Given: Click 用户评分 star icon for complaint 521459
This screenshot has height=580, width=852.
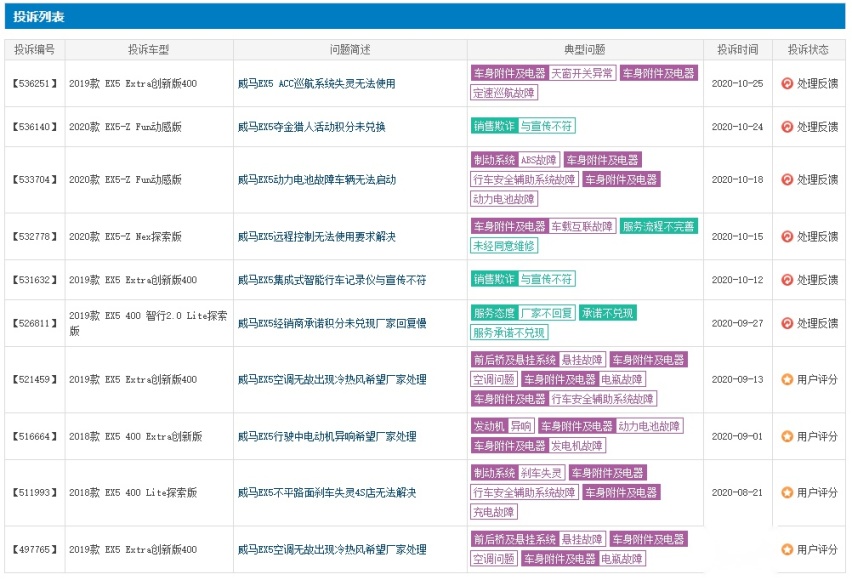Looking at the screenshot, I should pyautogui.click(x=787, y=379).
